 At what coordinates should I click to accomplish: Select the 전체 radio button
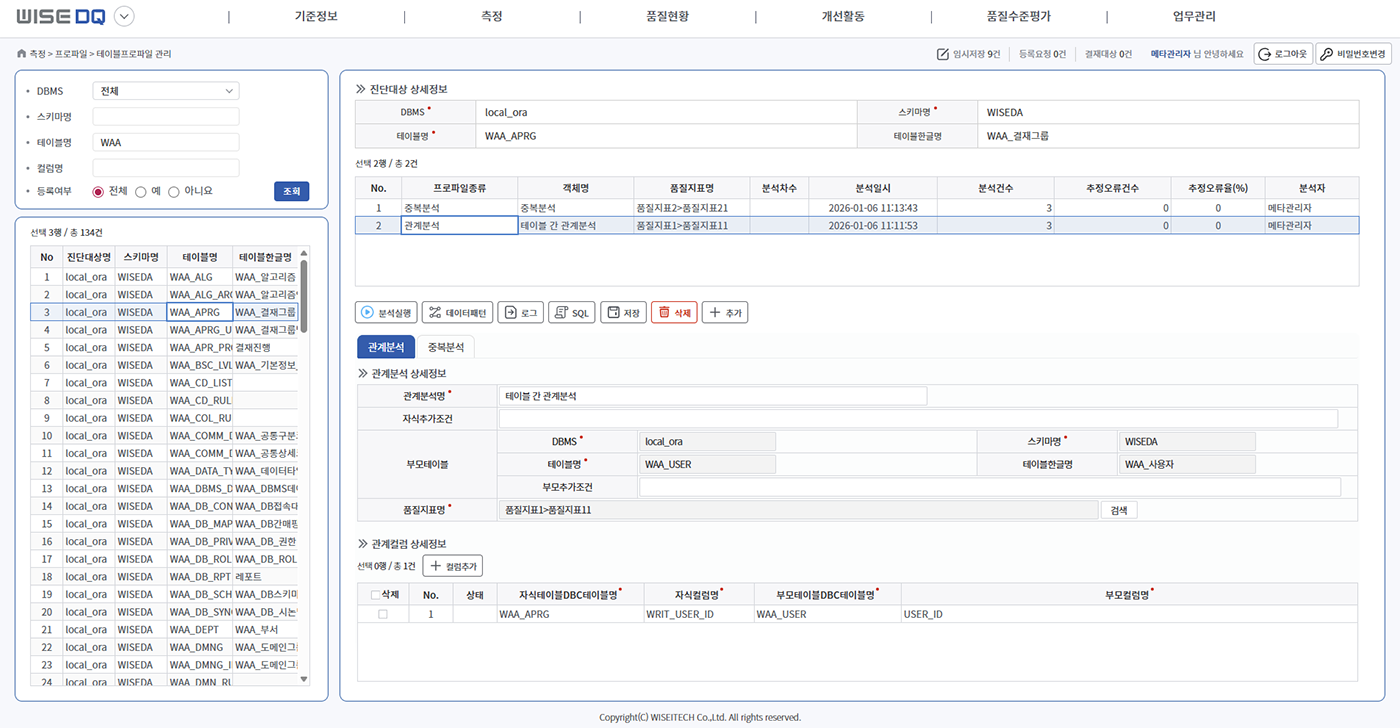98,192
